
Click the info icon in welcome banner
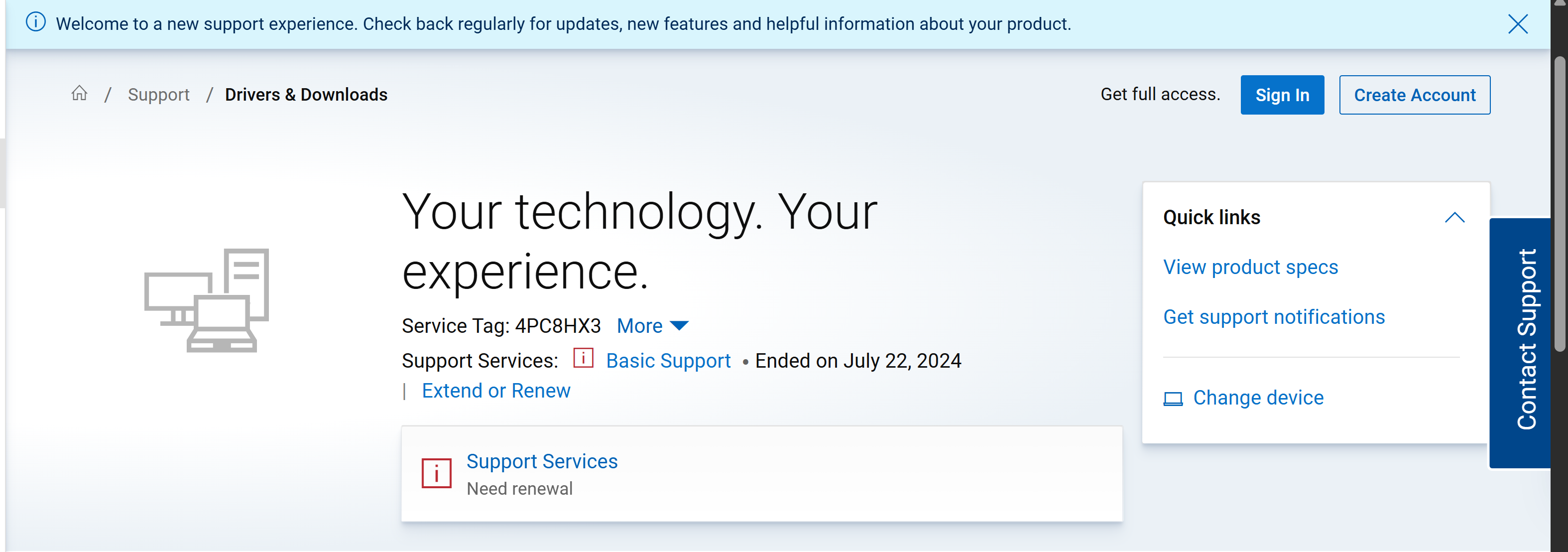[36, 22]
